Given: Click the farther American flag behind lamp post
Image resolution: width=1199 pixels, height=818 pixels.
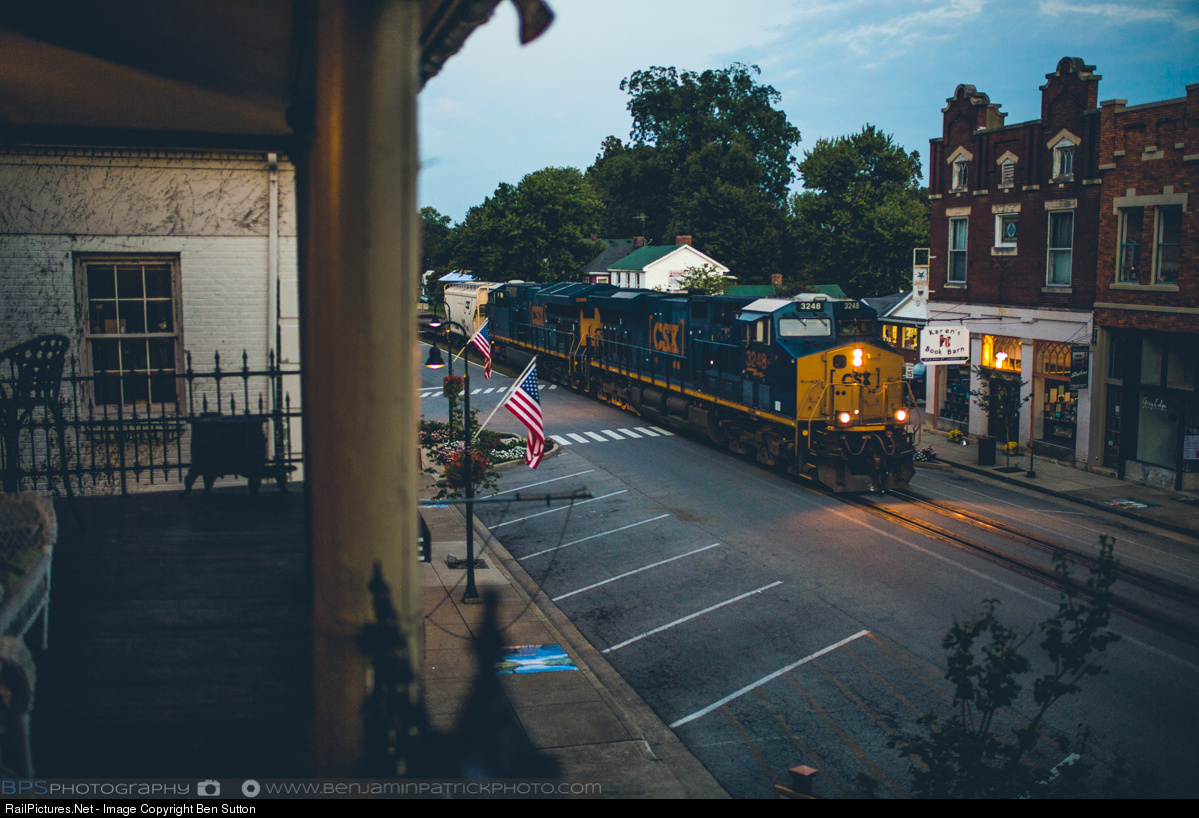Looking at the screenshot, I should point(482,347).
